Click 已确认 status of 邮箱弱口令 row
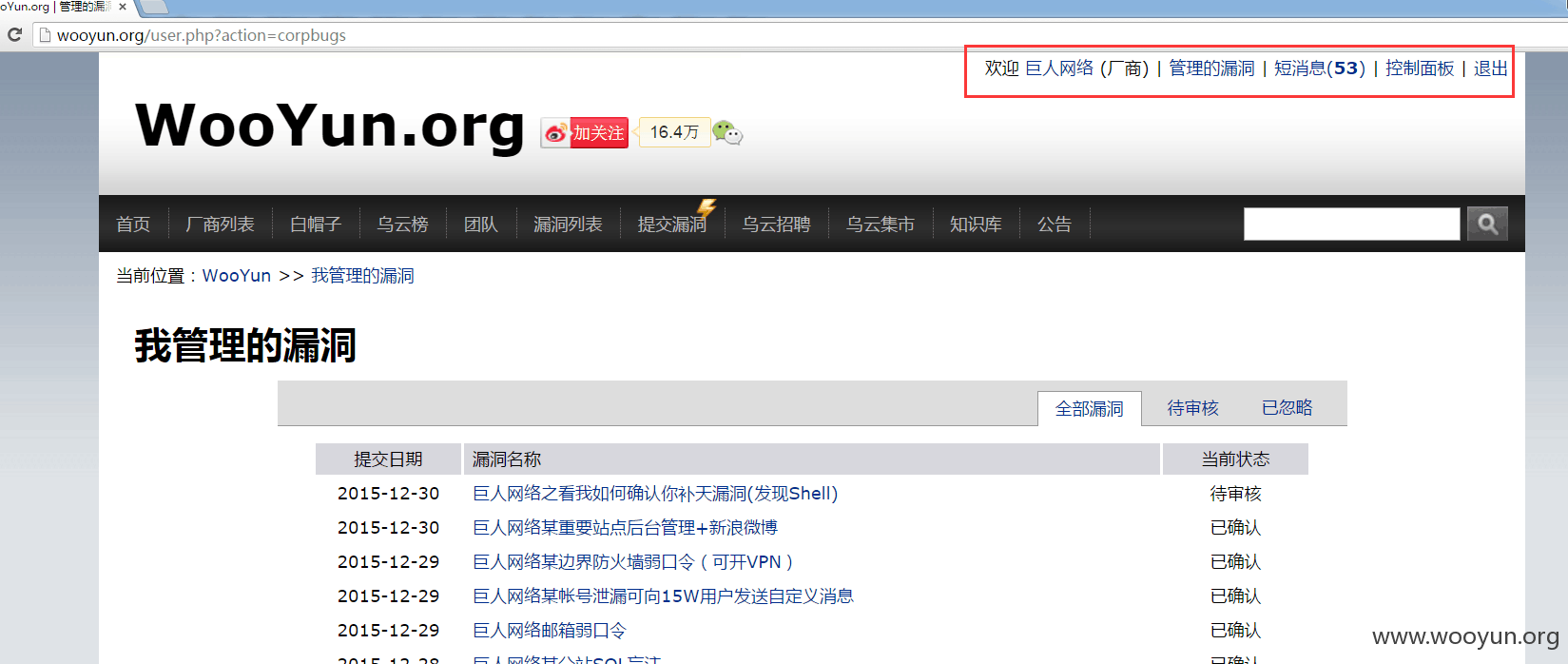The height and width of the screenshot is (664, 1568). pyautogui.click(x=1235, y=631)
